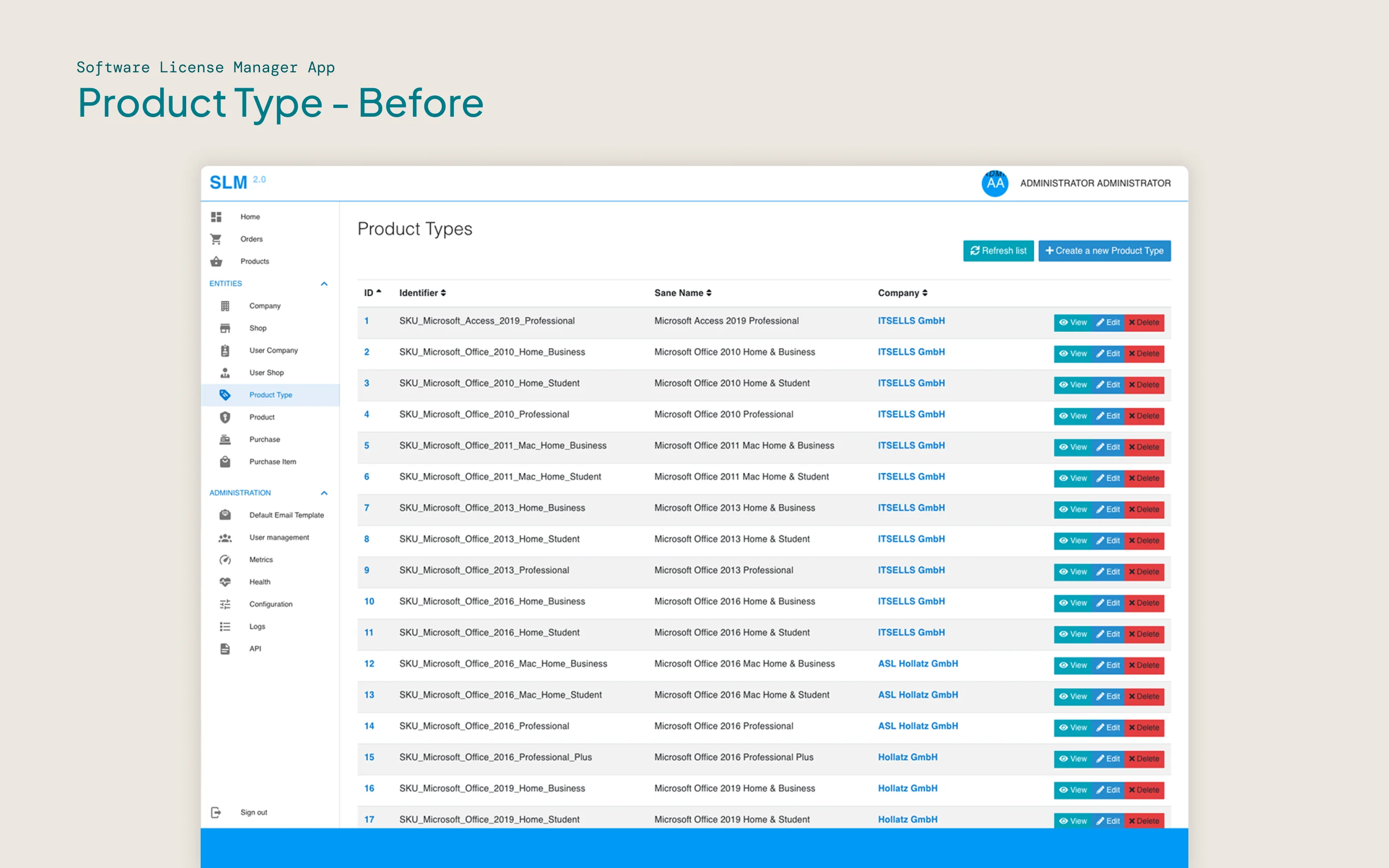The image size is (1389, 868).
Task: Click the Orders shopping cart icon
Action: click(216, 239)
